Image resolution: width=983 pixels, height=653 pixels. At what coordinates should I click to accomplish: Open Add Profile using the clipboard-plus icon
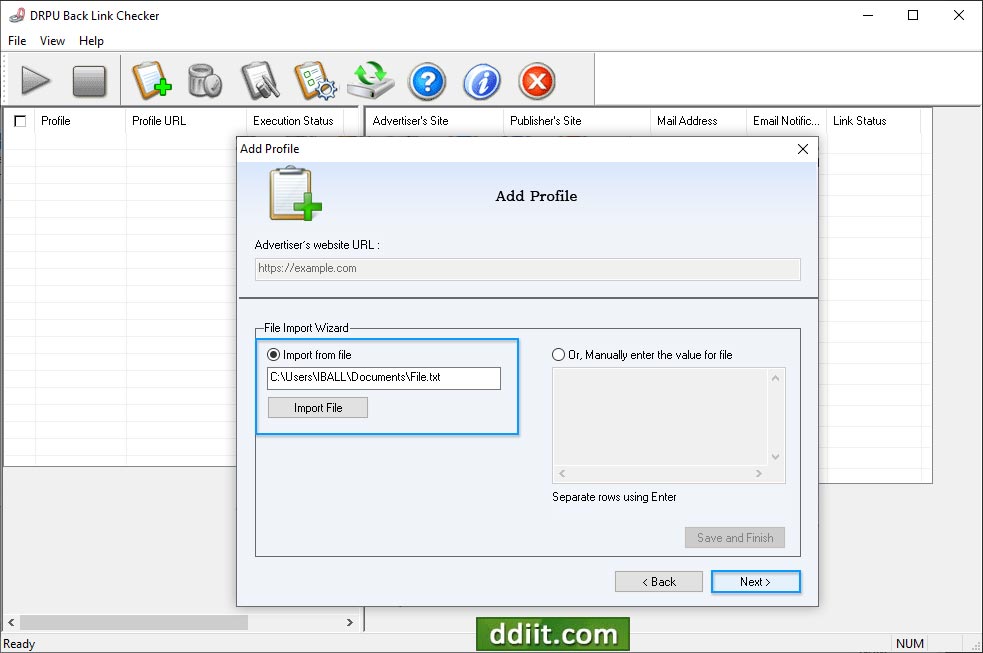tap(152, 81)
